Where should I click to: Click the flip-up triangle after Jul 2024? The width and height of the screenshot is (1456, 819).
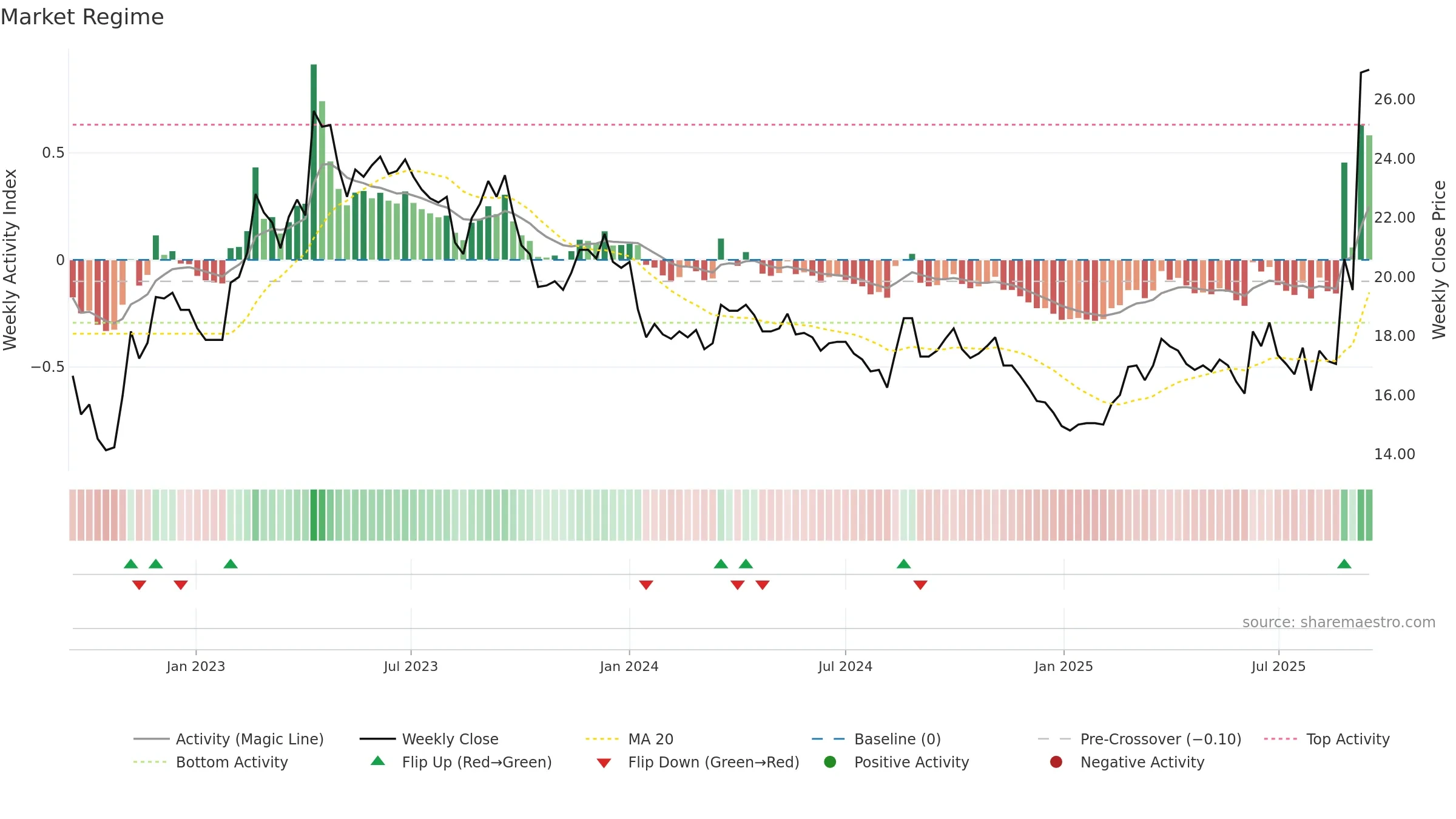click(903, 564)
